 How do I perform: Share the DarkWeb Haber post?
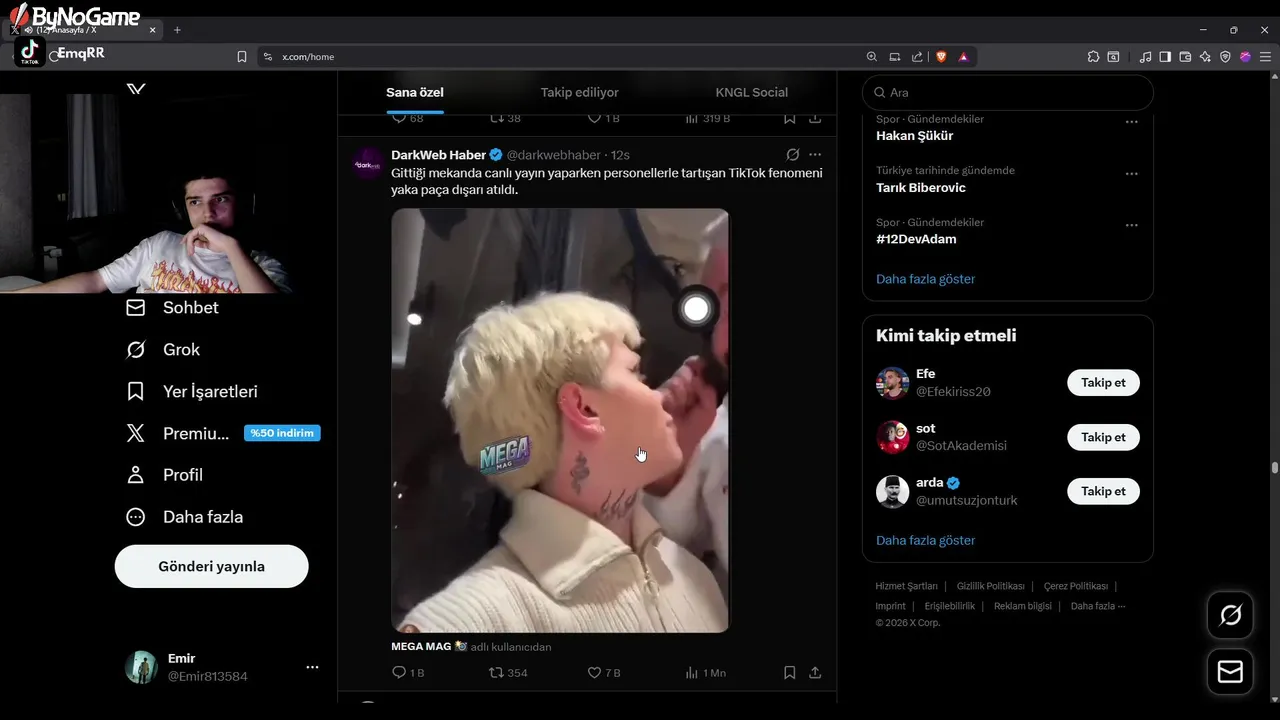tap(815, 673)
